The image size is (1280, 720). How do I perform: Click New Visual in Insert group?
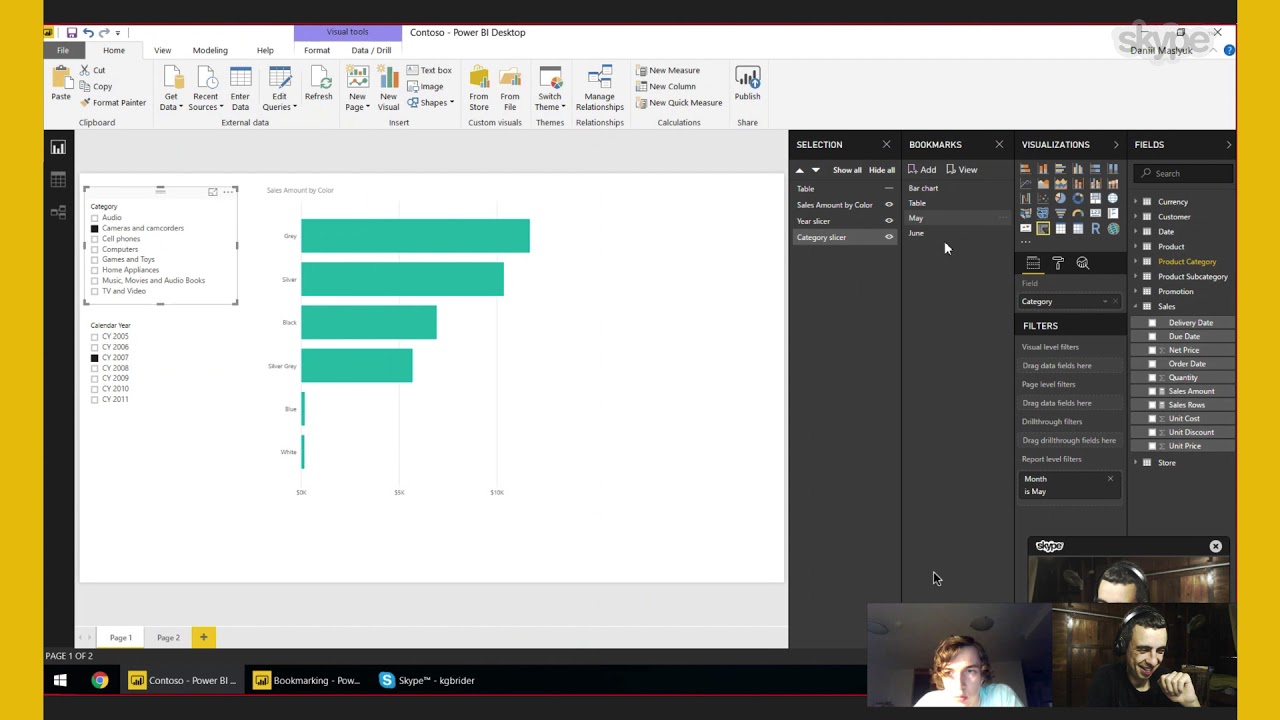tap(388, 89)
